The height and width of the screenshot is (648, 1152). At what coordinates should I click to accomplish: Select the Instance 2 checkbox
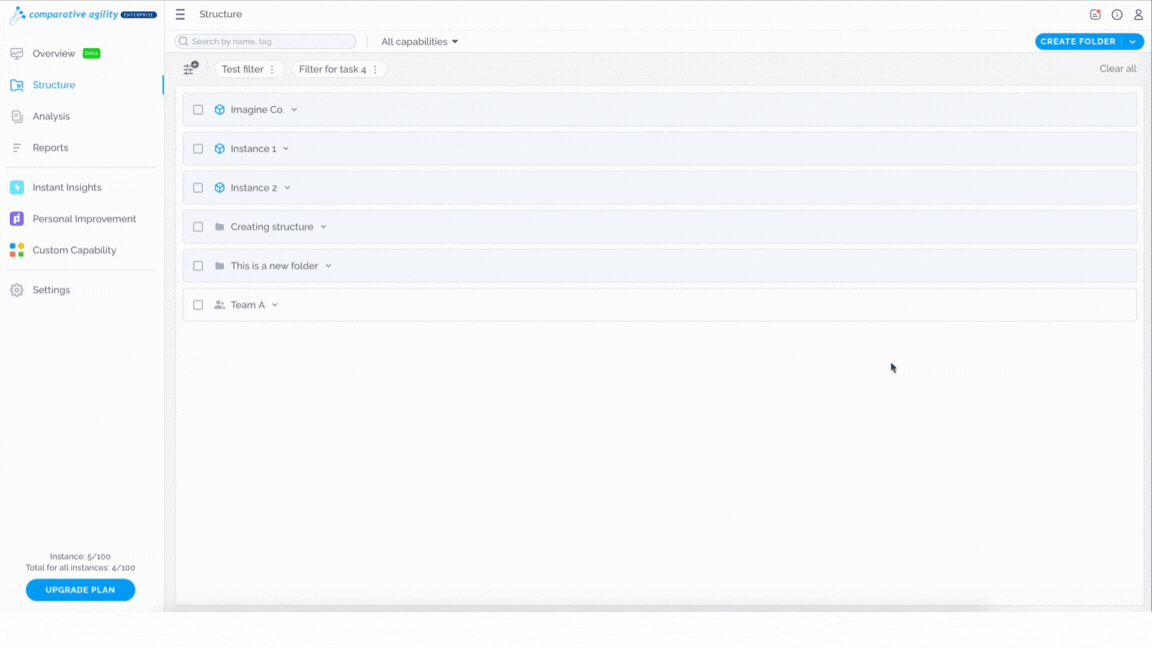(x=198, y=187)
